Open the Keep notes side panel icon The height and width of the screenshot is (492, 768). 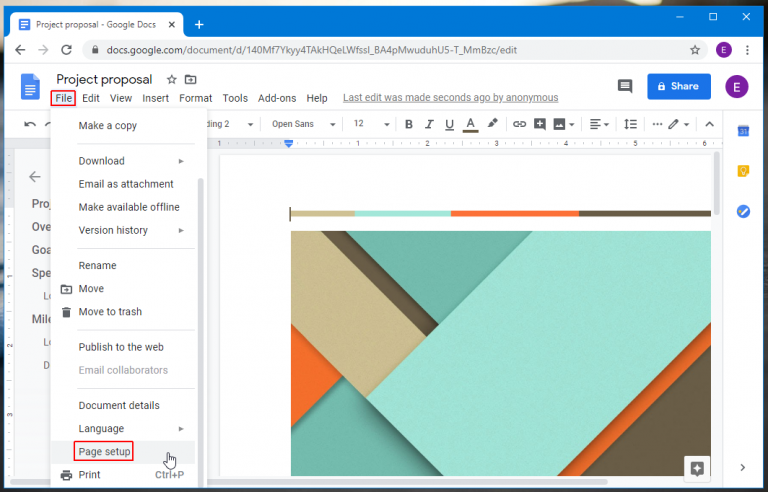743,171
